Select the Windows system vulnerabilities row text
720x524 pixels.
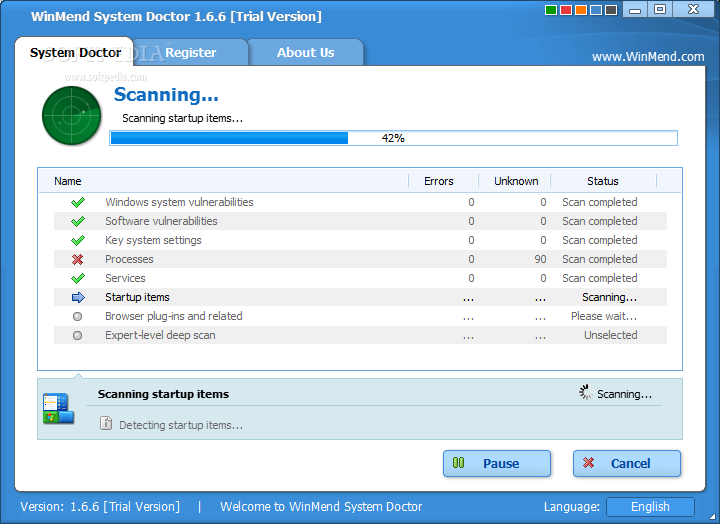(179, 202)
